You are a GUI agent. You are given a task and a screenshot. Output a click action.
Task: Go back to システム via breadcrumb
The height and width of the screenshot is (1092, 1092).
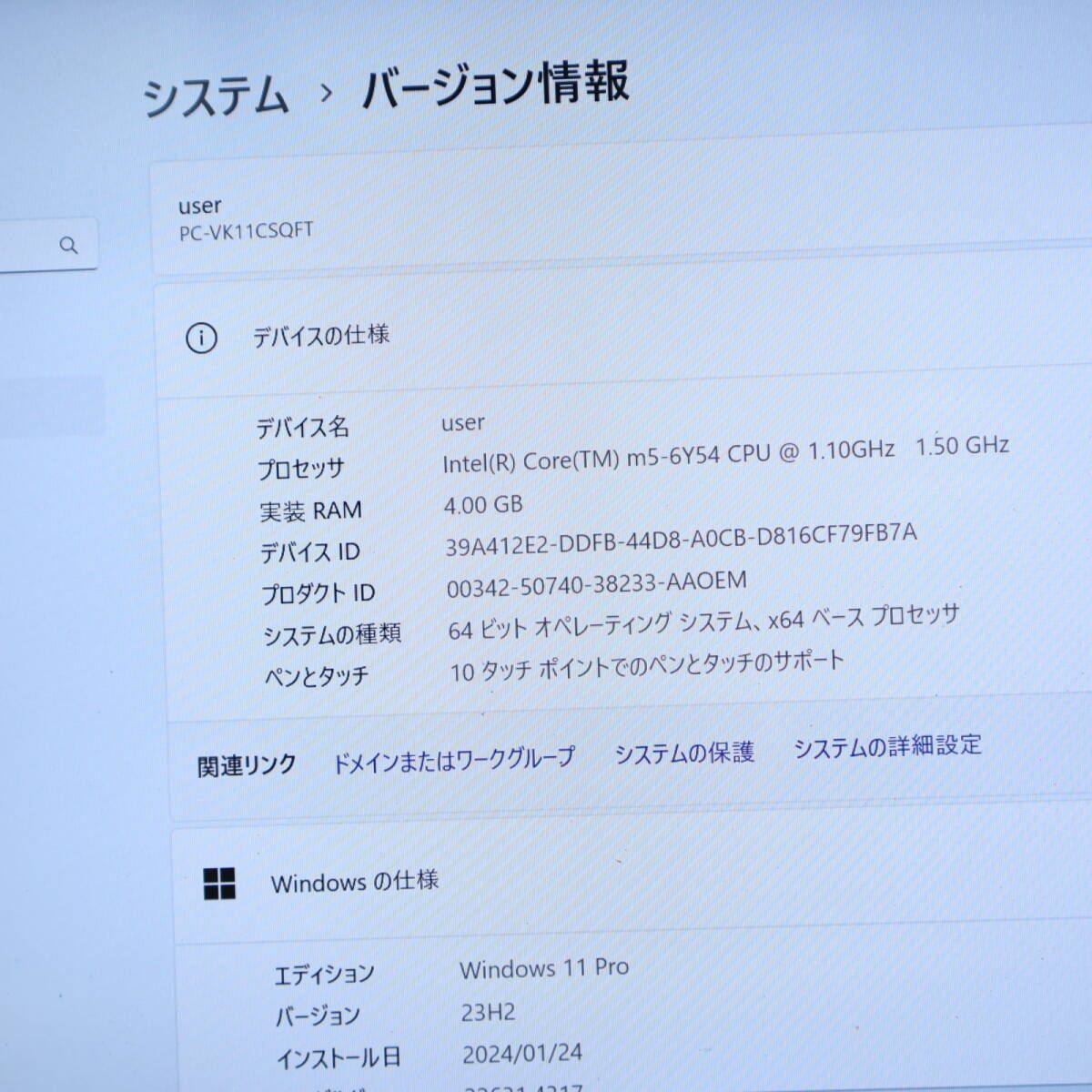[215, 96]
